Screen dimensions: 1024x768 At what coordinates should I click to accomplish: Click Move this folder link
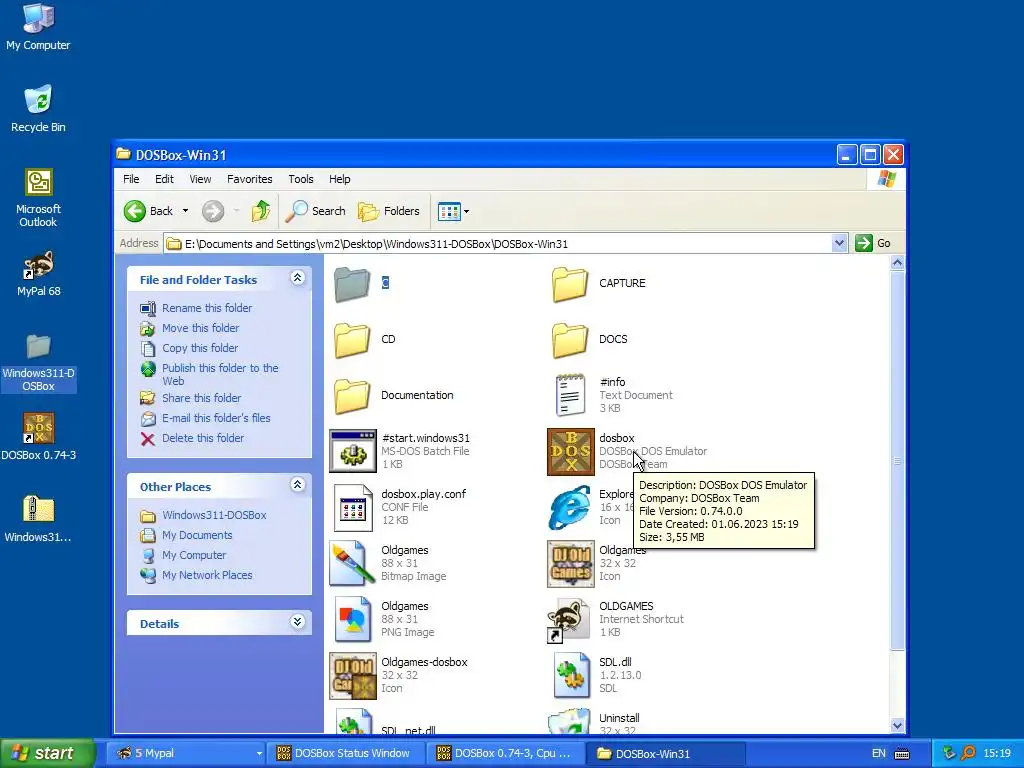coord(200,328)
